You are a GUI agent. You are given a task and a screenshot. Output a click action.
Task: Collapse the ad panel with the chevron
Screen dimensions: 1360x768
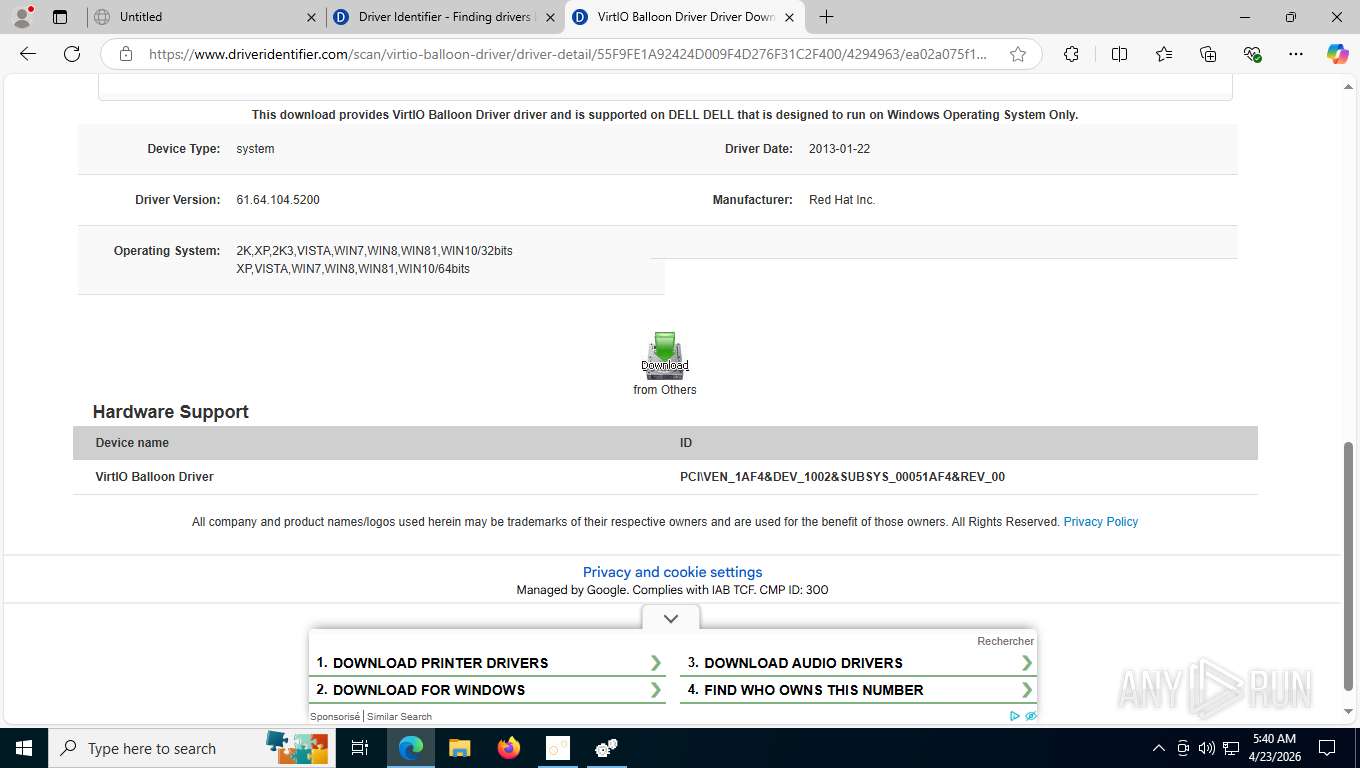(671, 619)
